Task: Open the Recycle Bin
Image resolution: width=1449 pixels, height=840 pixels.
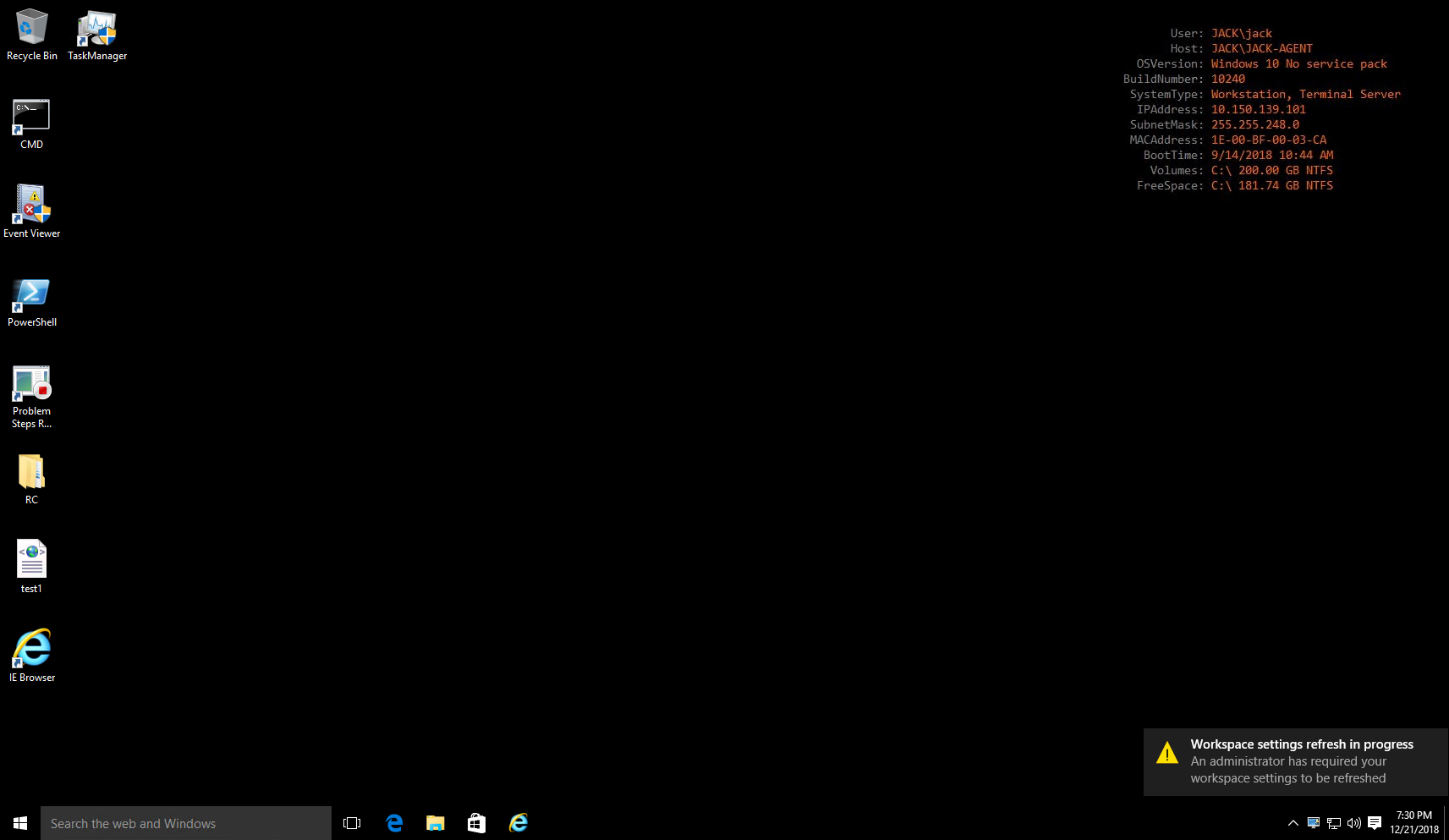Action: [x=31, y=25]
